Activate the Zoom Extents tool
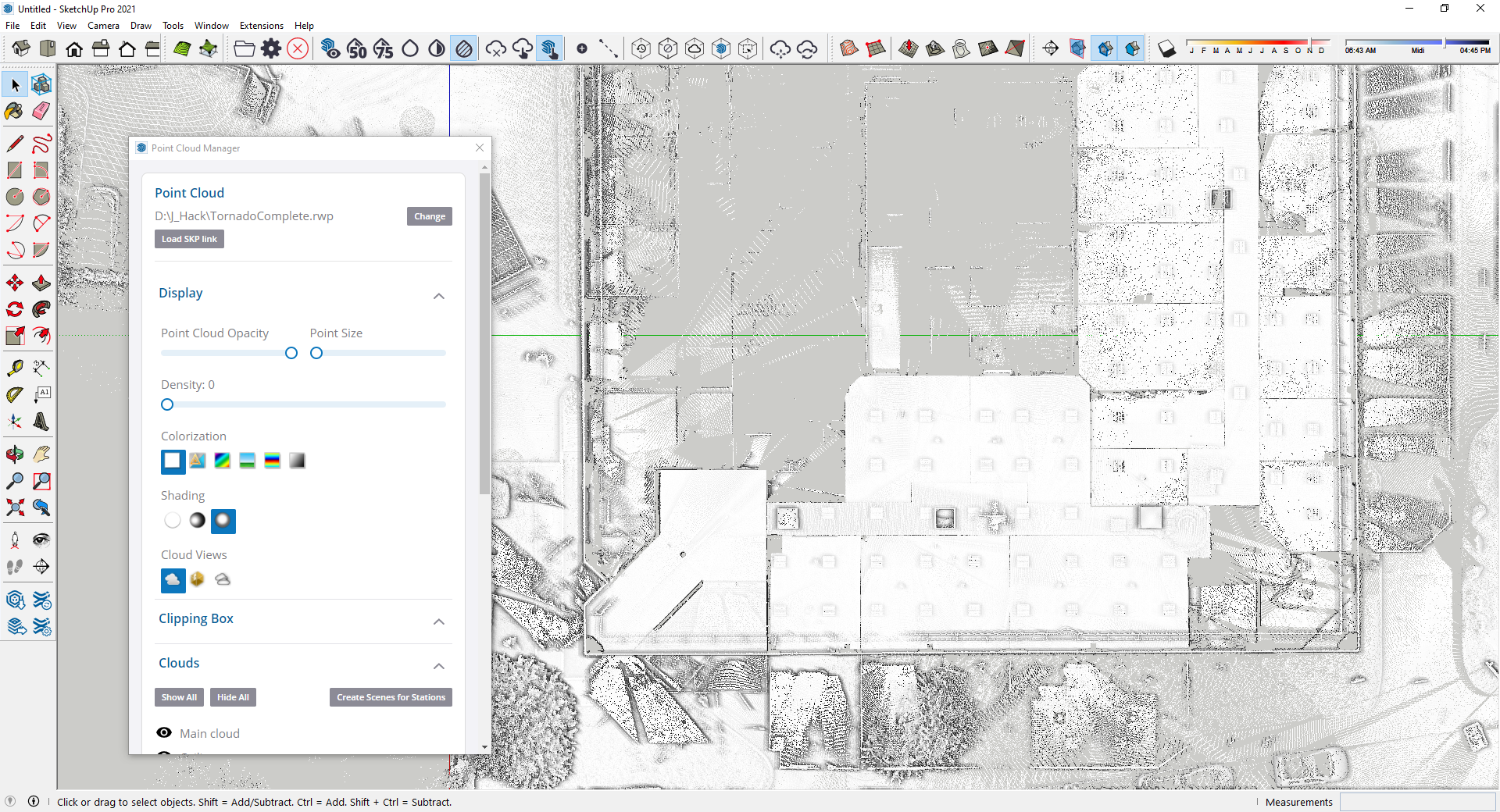The width and height of the screenshot is (1500, 812). click(15, 507)
